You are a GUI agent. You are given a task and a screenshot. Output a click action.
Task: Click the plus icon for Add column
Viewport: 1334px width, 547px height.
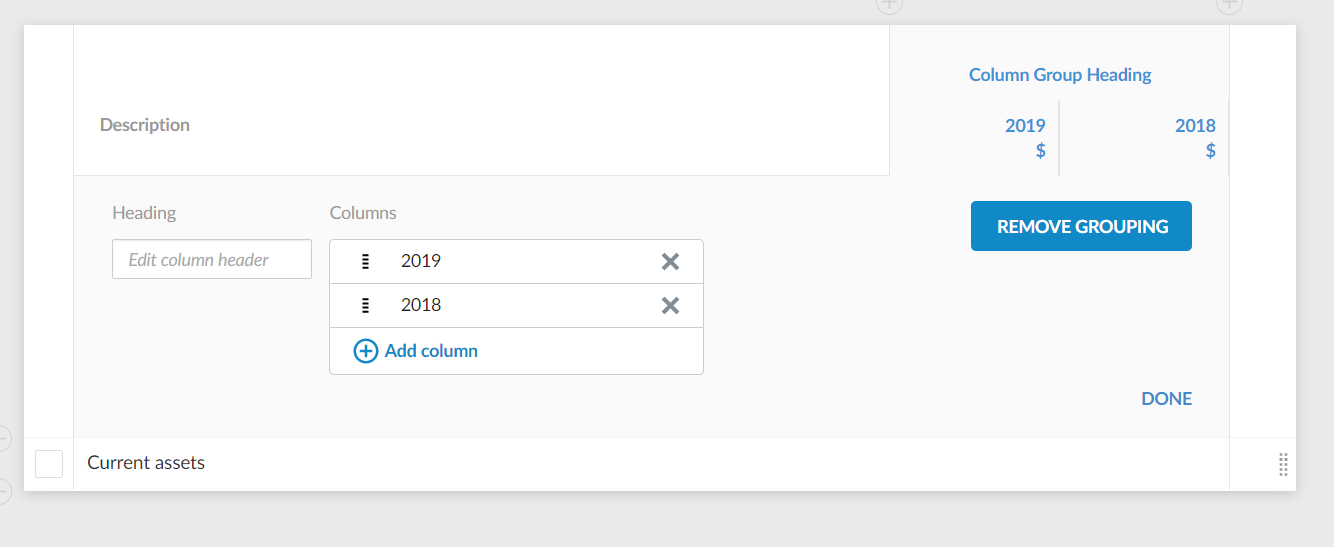tap(366, 351)
